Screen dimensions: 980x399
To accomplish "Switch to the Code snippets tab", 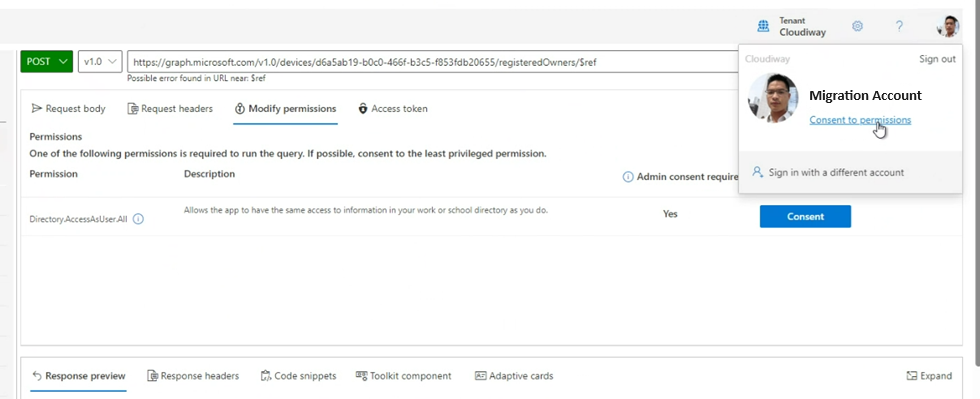I will pyautogui.click(x=299, y=376).
